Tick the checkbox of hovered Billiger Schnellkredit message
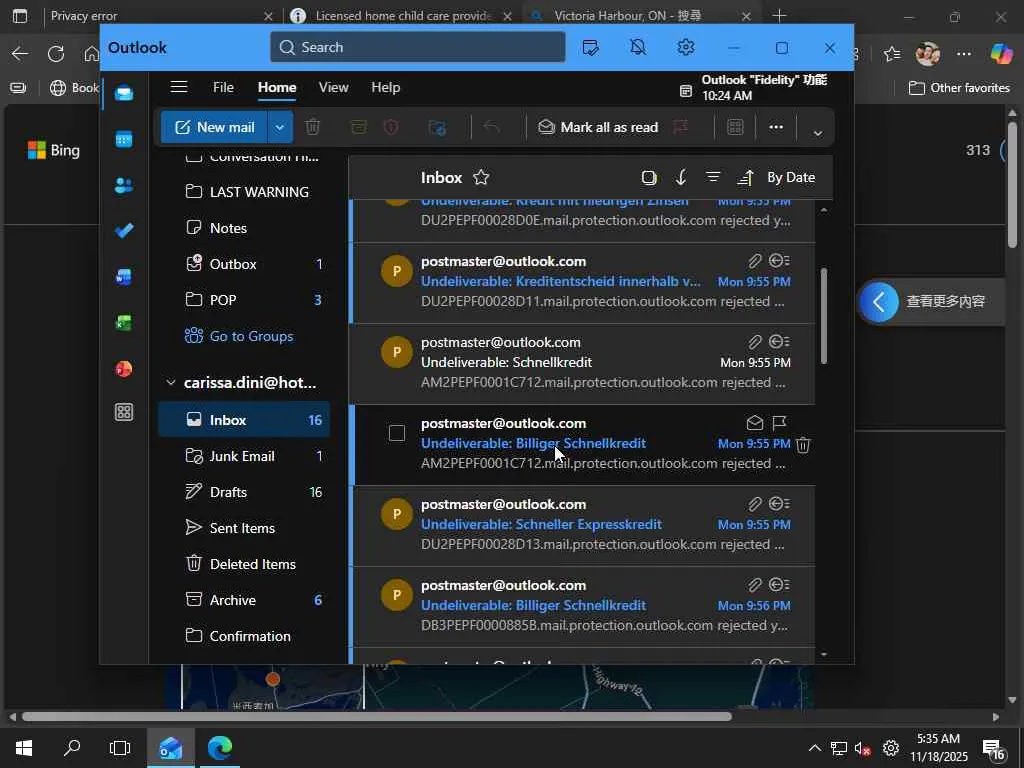 (x=396, y=433)
